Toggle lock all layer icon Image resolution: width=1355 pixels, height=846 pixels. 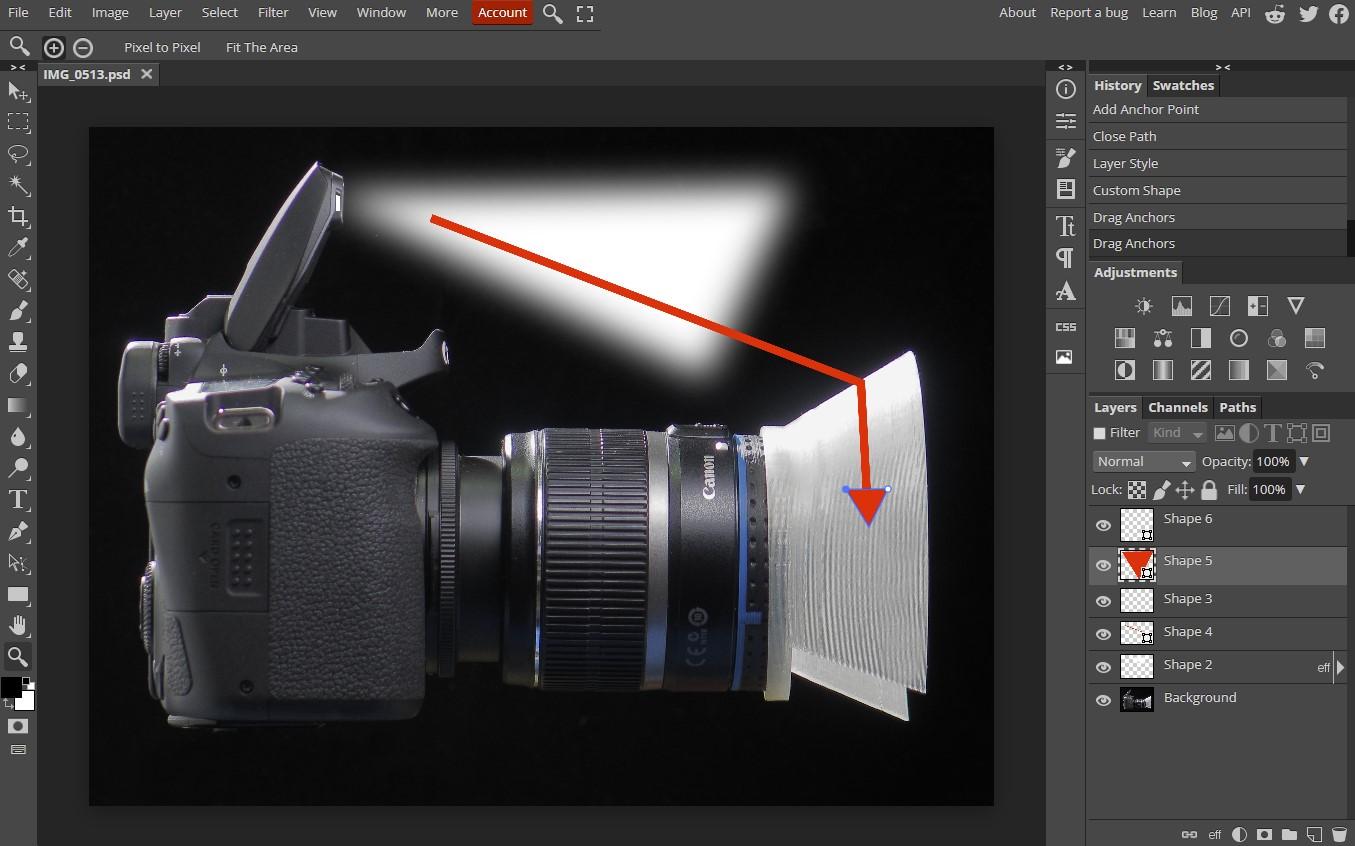click(1209, 490)
